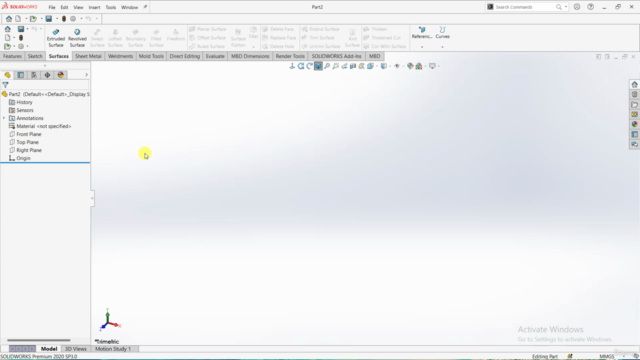Open the Search Commands dropdown arrow
The image size is (640, 360).
(566, 7)
